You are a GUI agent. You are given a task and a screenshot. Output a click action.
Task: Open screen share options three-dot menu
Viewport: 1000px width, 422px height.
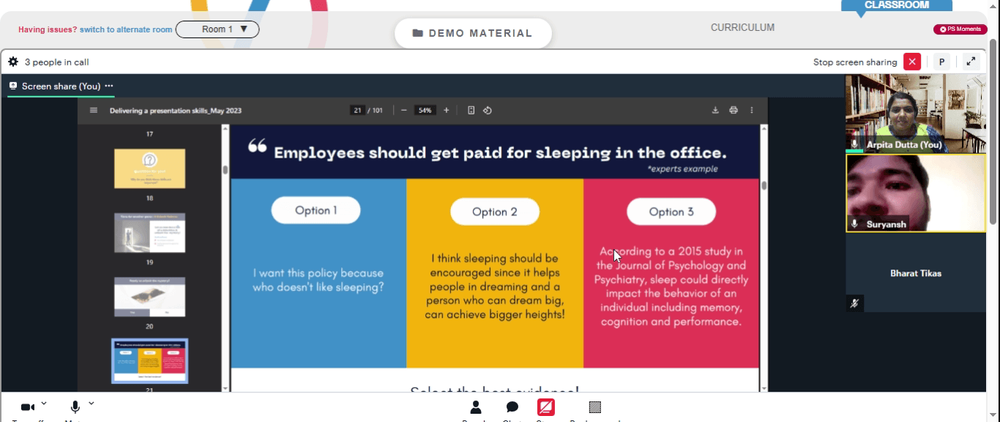pyautogui.click(x=109, y=86)
